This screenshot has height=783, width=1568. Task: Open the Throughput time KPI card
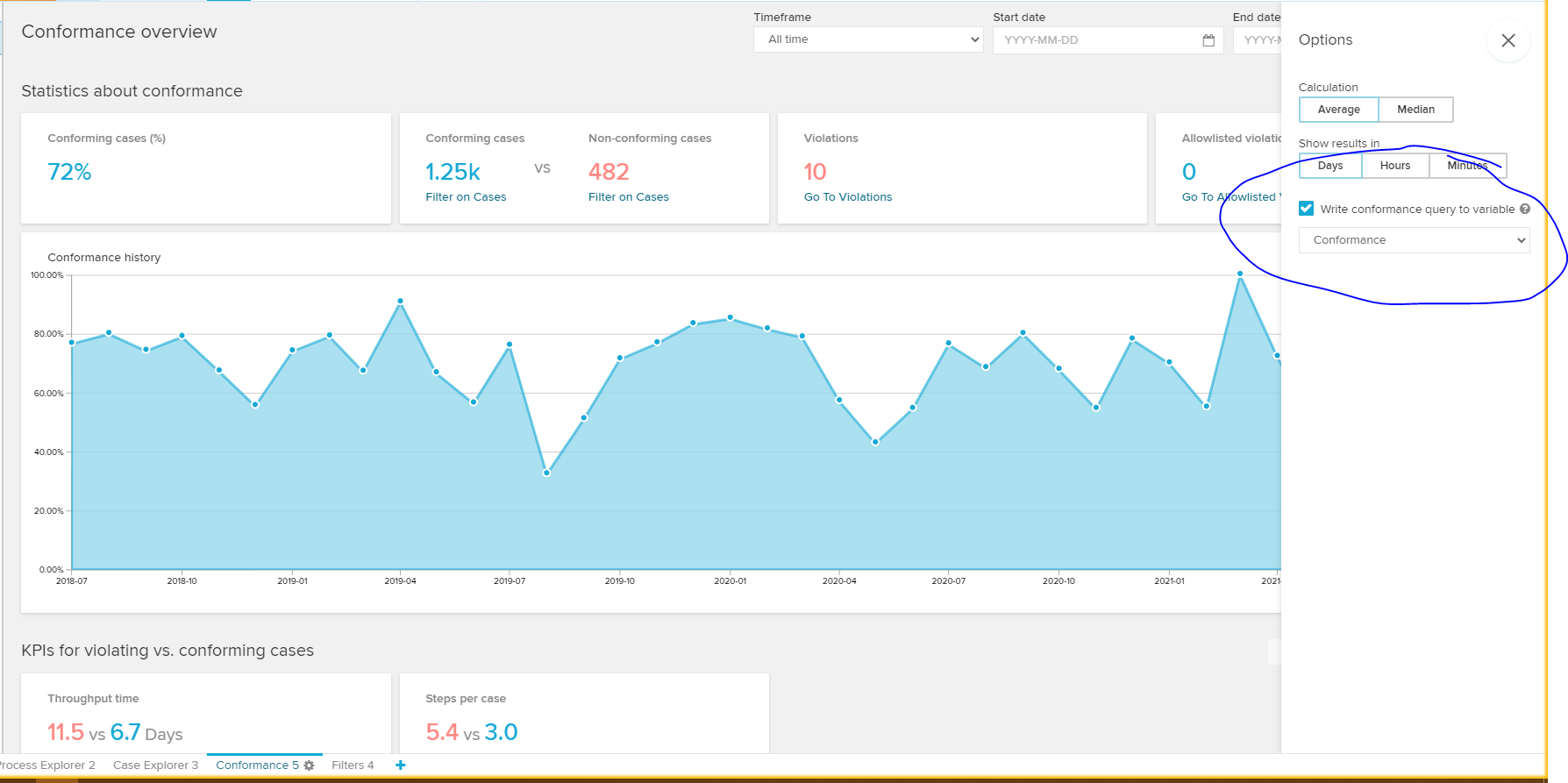click(206, 714)
